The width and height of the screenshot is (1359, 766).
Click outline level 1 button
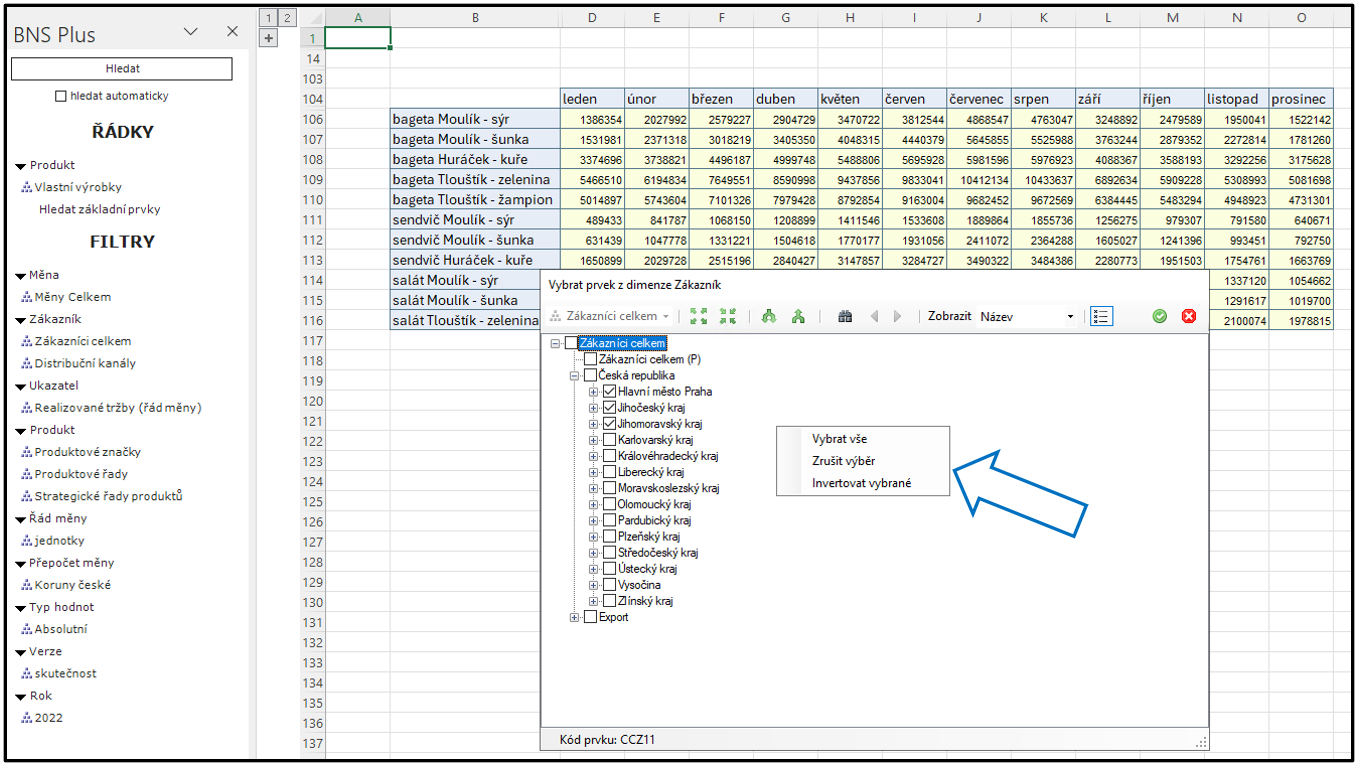[x=267, y=17]
